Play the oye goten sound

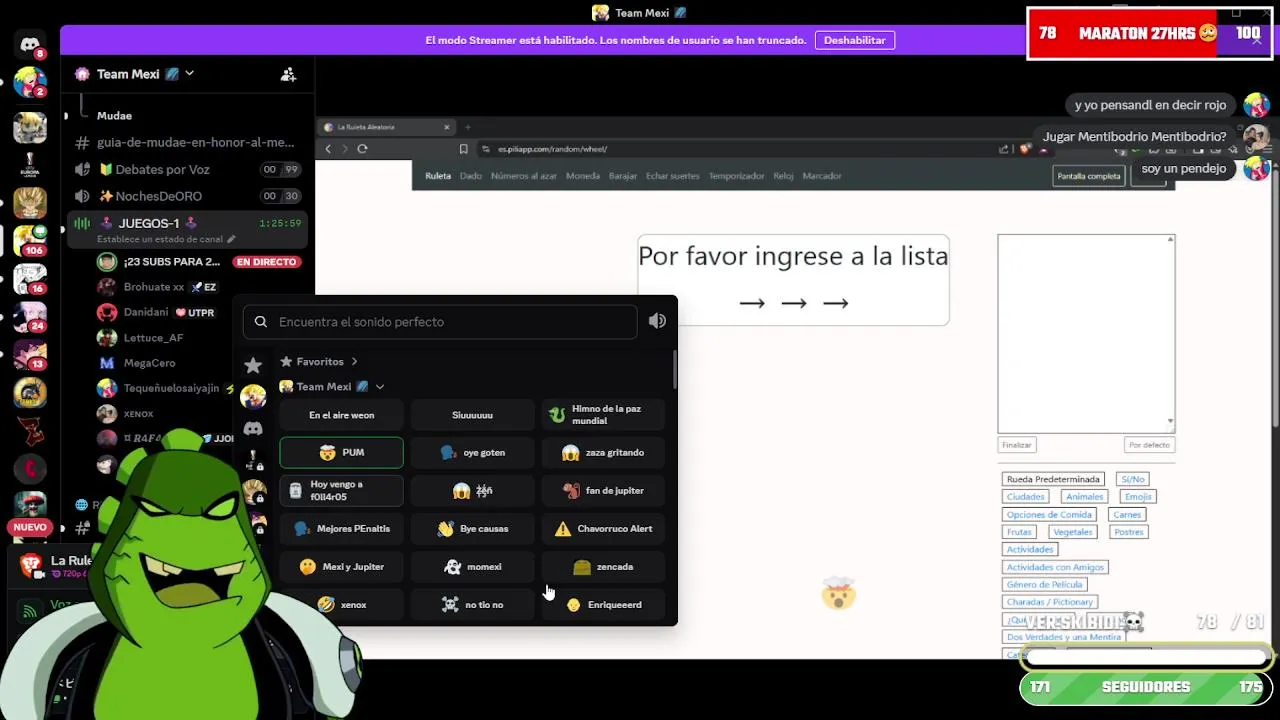(x=472, y=453)
